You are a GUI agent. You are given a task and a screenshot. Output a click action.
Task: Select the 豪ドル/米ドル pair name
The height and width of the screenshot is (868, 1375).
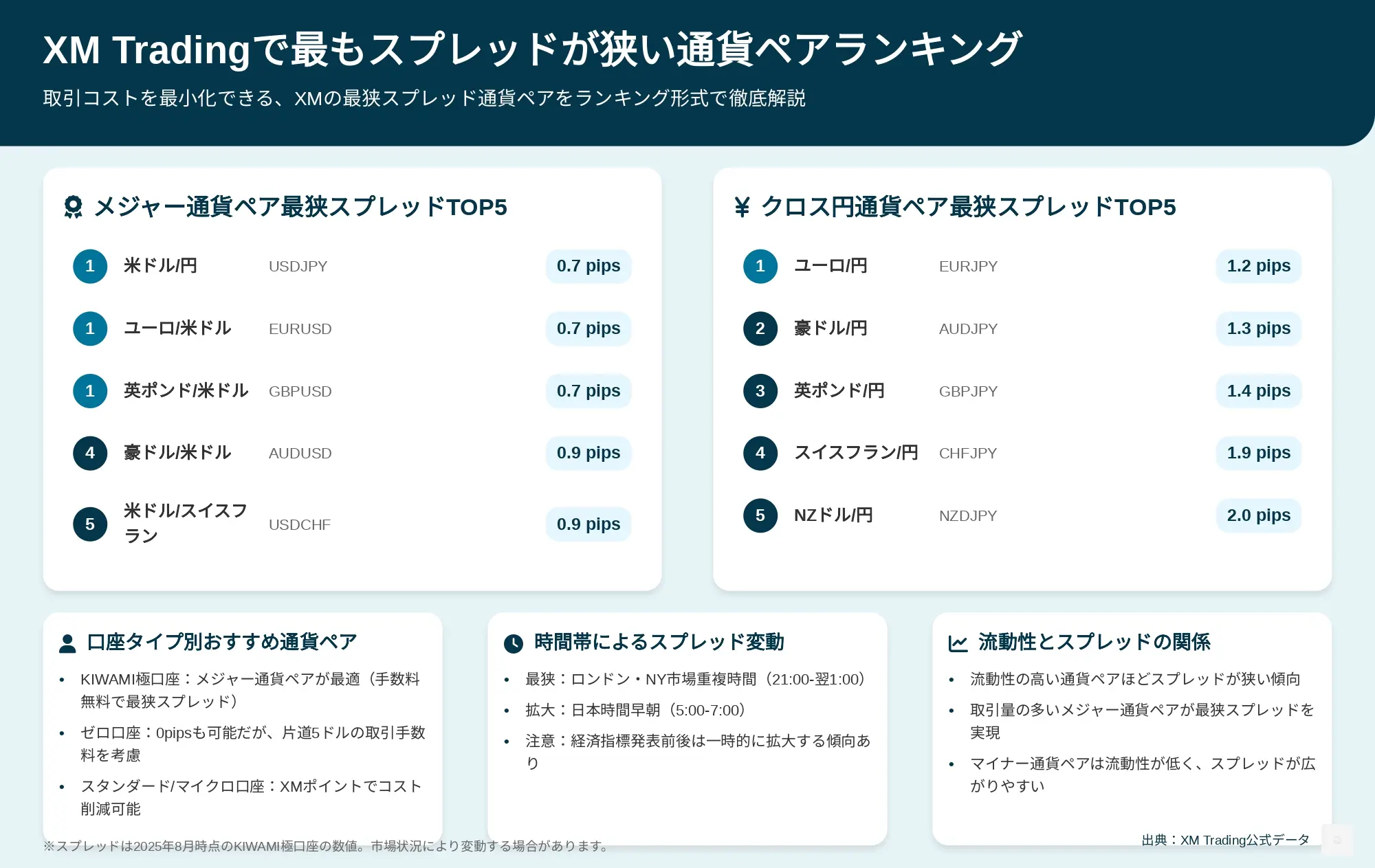click(x=177, y=453)
